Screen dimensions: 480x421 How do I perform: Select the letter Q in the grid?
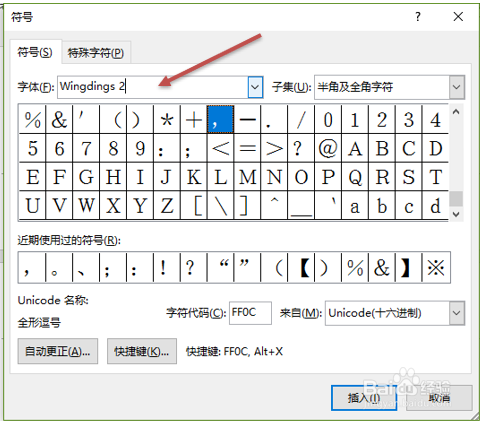355,177
